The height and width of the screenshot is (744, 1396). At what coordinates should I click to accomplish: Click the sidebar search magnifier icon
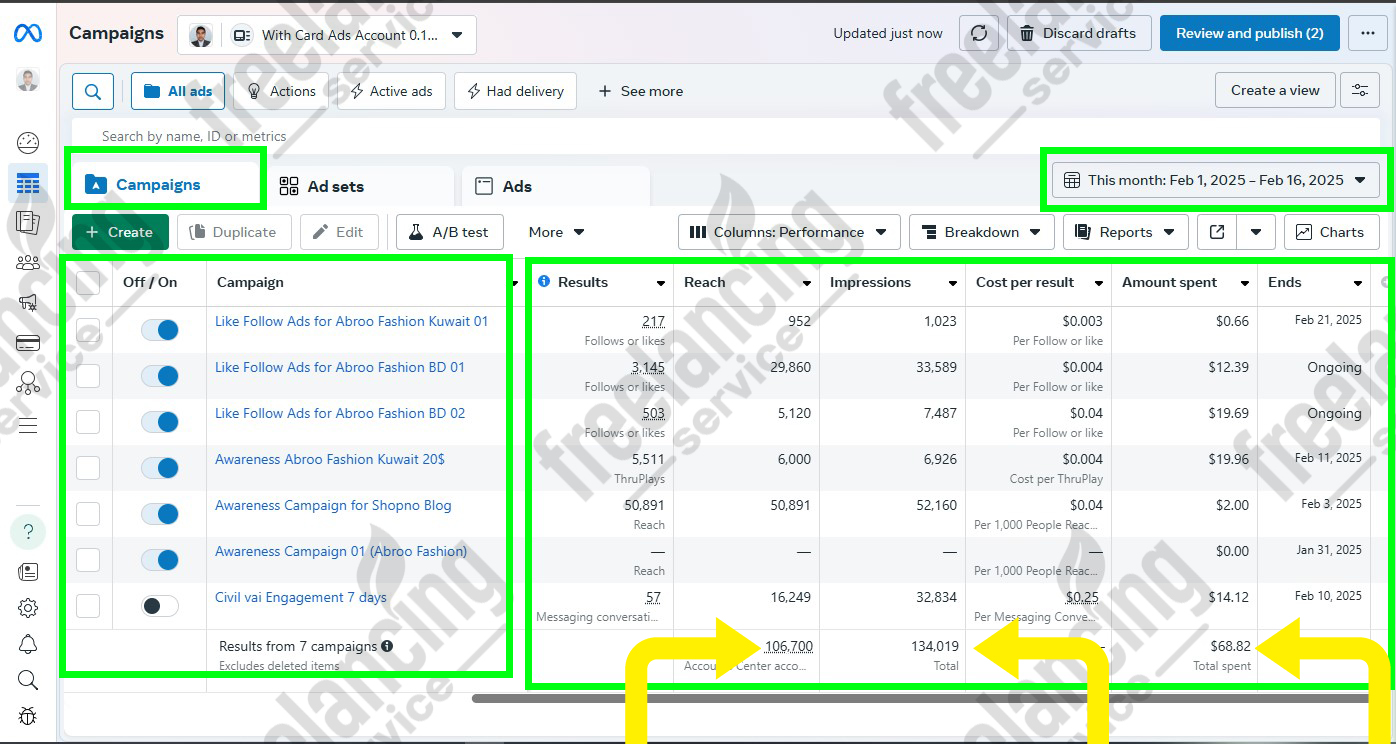(28, 680)
